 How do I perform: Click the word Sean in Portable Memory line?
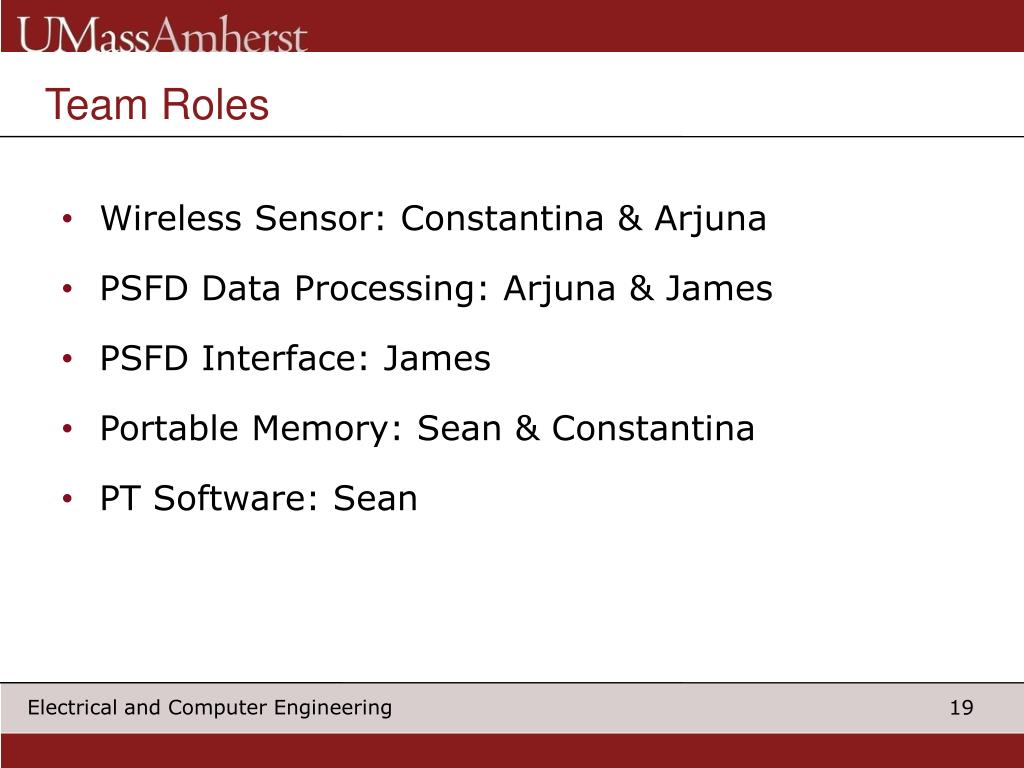[459, 428]
